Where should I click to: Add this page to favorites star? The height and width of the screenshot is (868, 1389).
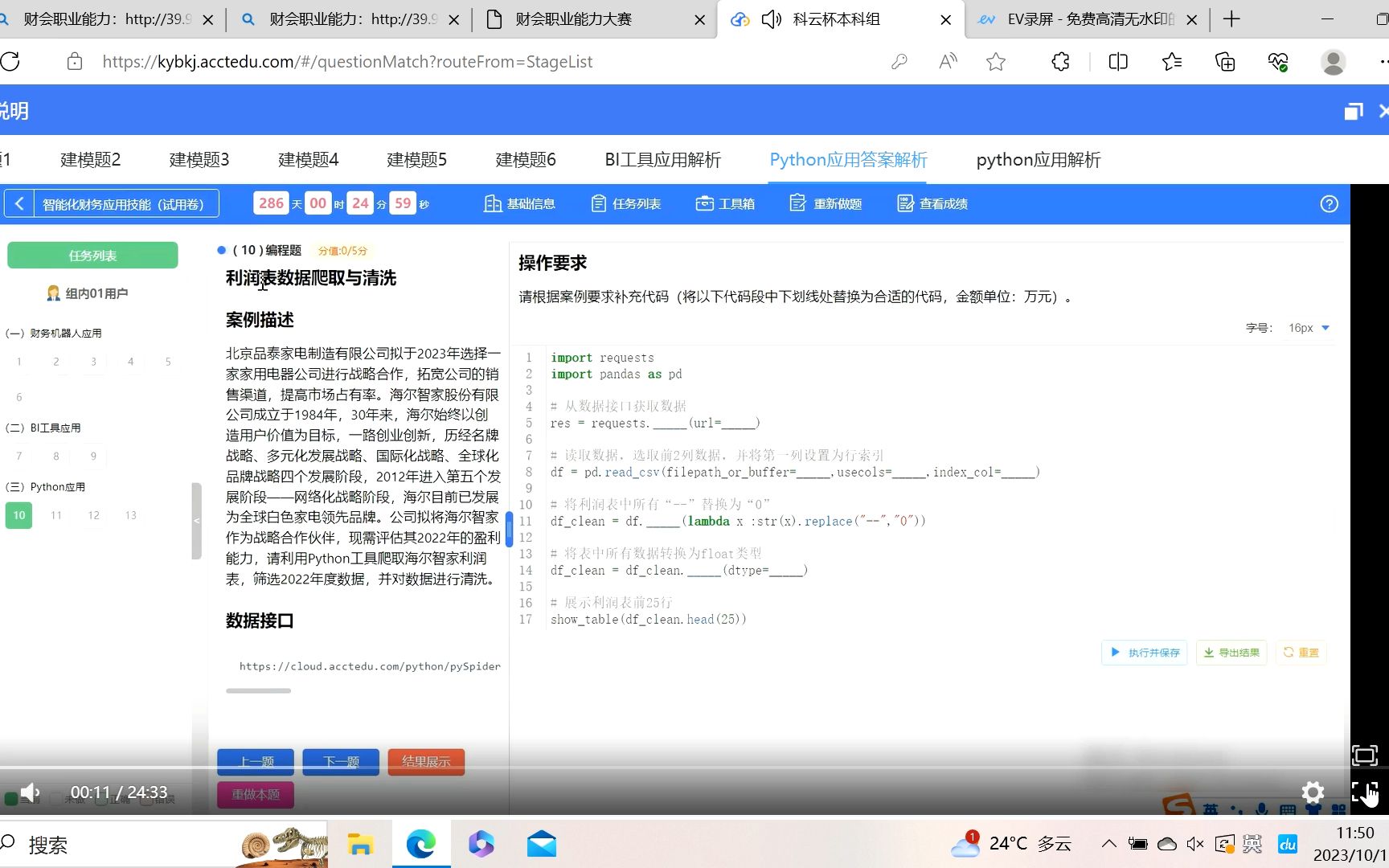[x=996, y=62]
